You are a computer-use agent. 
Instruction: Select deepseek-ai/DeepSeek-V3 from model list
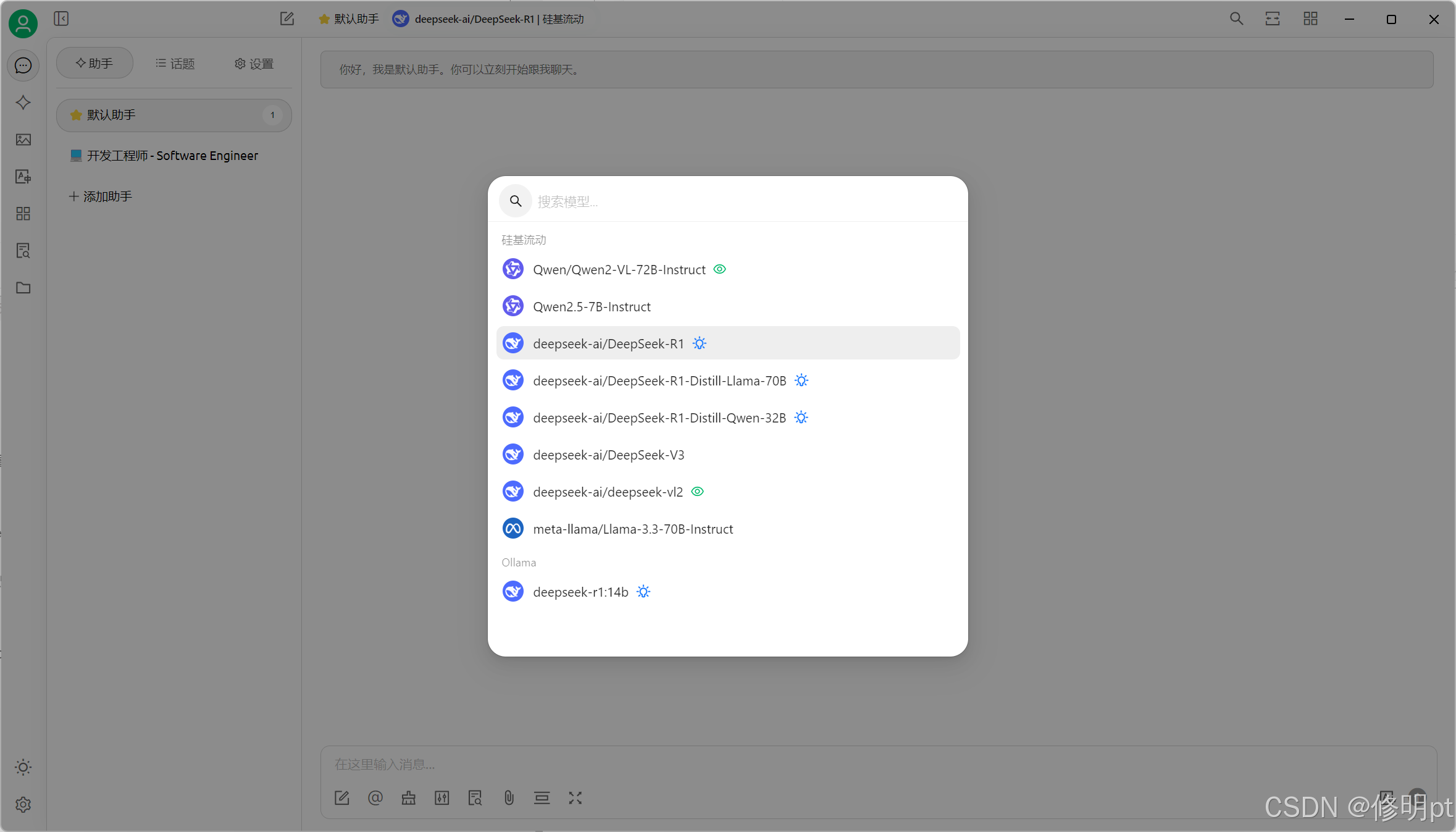click(608, 455)
